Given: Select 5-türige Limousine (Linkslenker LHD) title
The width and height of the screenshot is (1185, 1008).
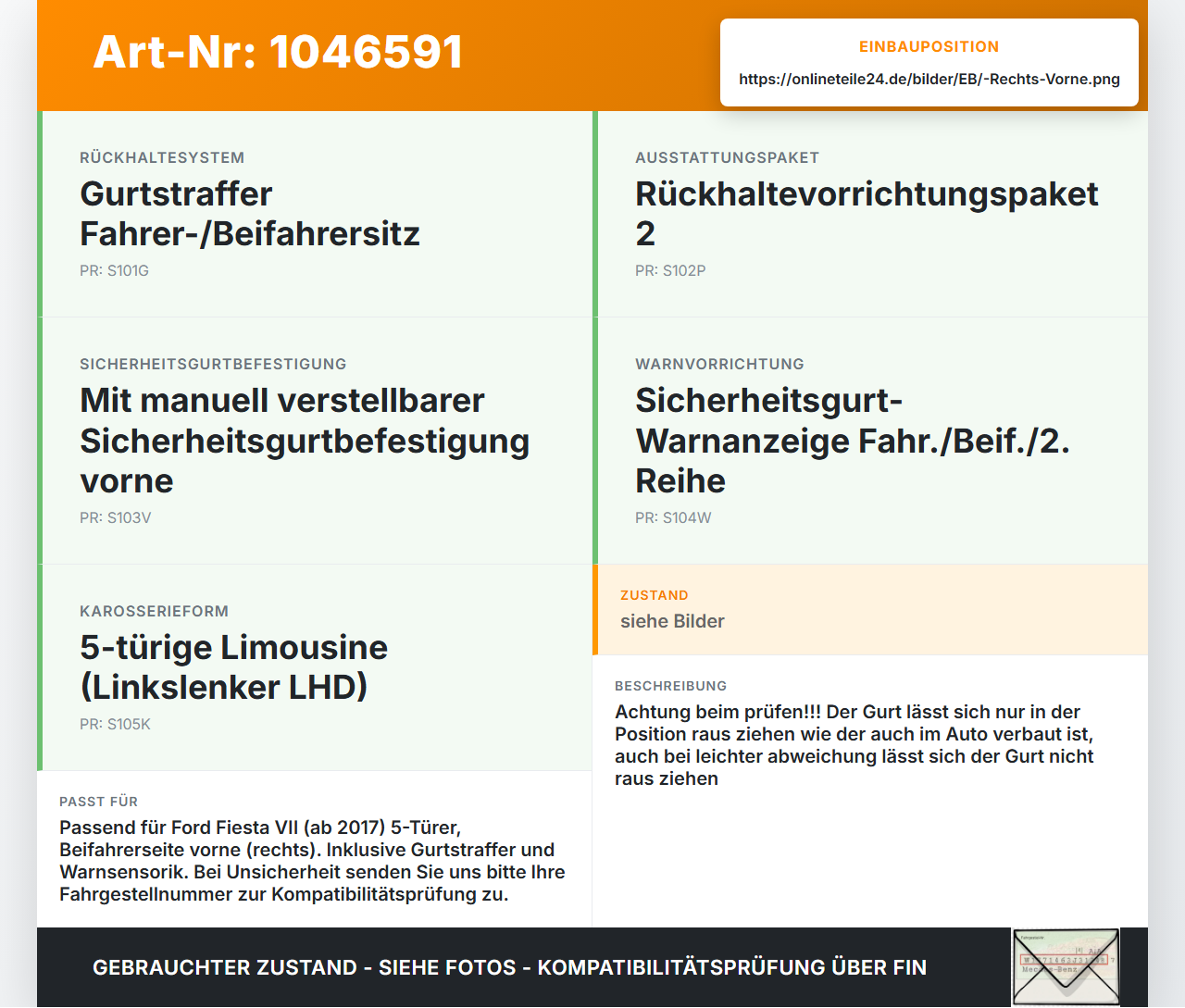Looking at the screenshot, I should (x=233, y=667).
